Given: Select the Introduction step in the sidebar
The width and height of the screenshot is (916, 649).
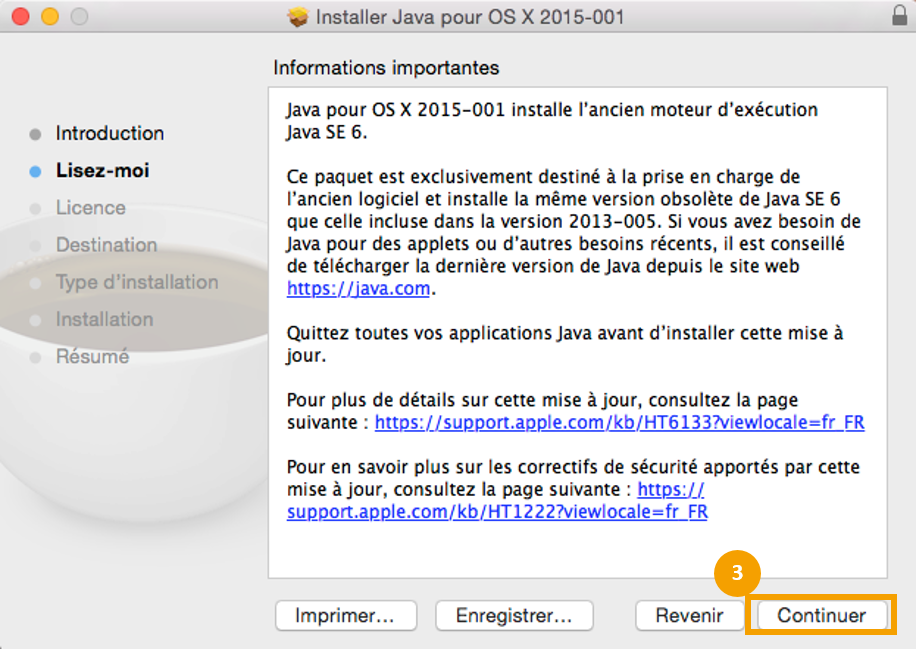Looking at the screenshot, I should [109, 133].
